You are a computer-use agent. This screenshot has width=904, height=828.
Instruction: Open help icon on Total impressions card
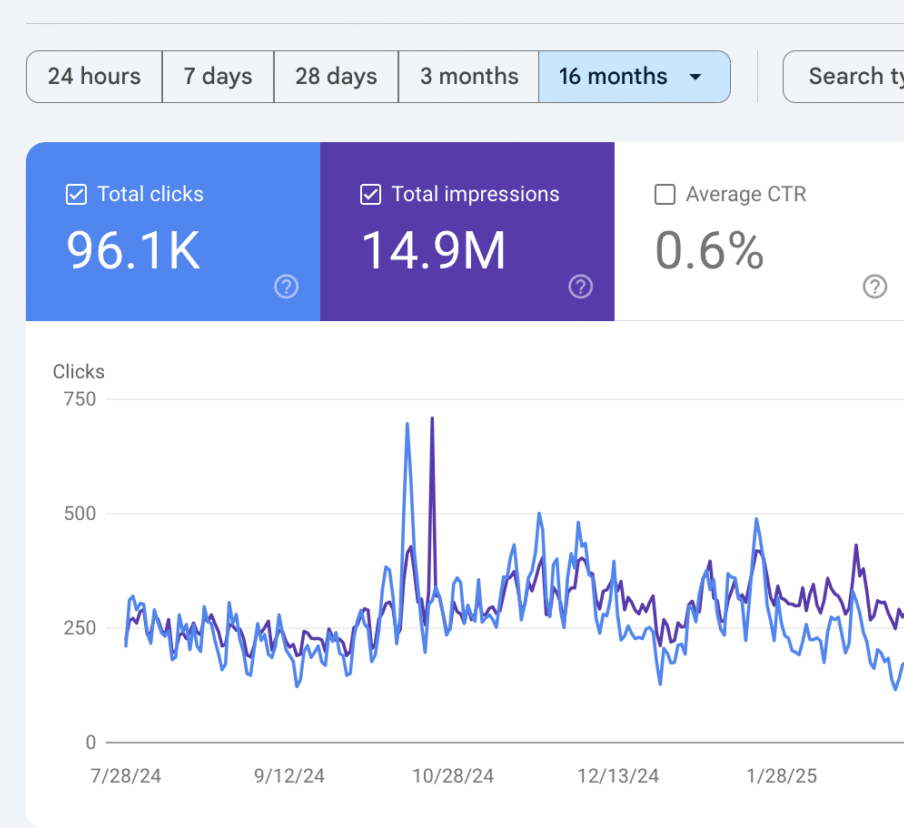(x=580, y=288)
